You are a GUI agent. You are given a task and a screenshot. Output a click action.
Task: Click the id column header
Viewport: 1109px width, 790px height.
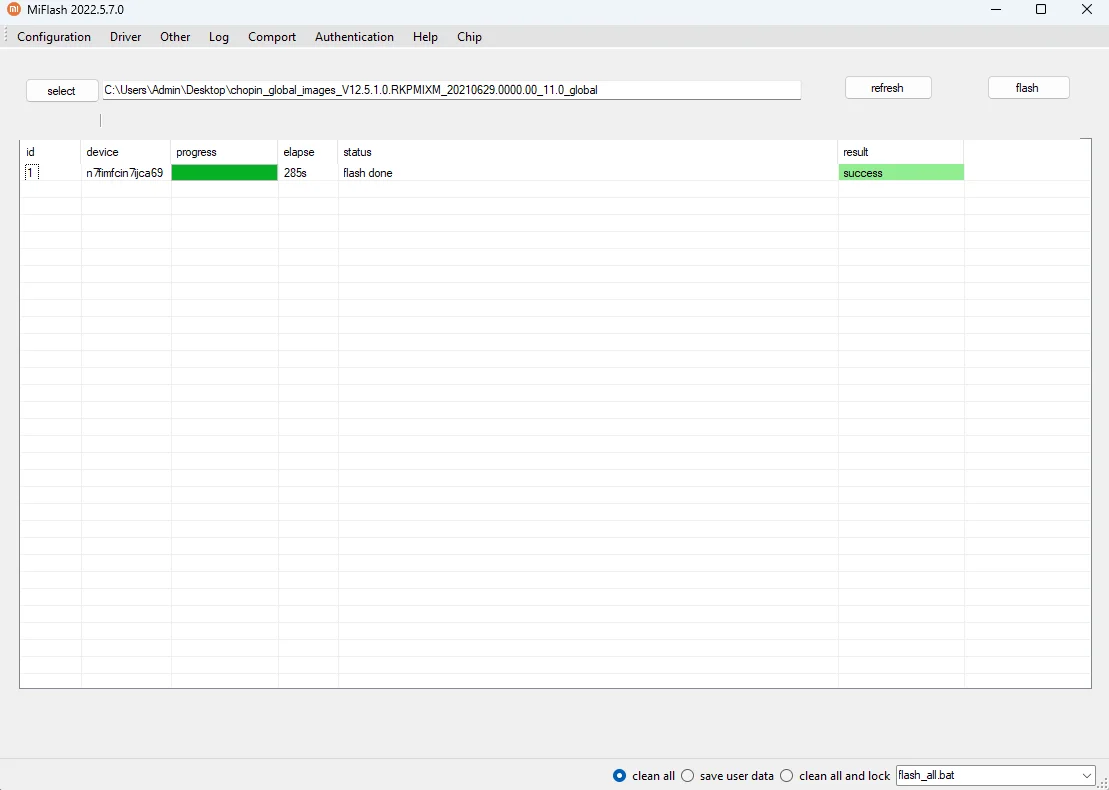(51, 152)
